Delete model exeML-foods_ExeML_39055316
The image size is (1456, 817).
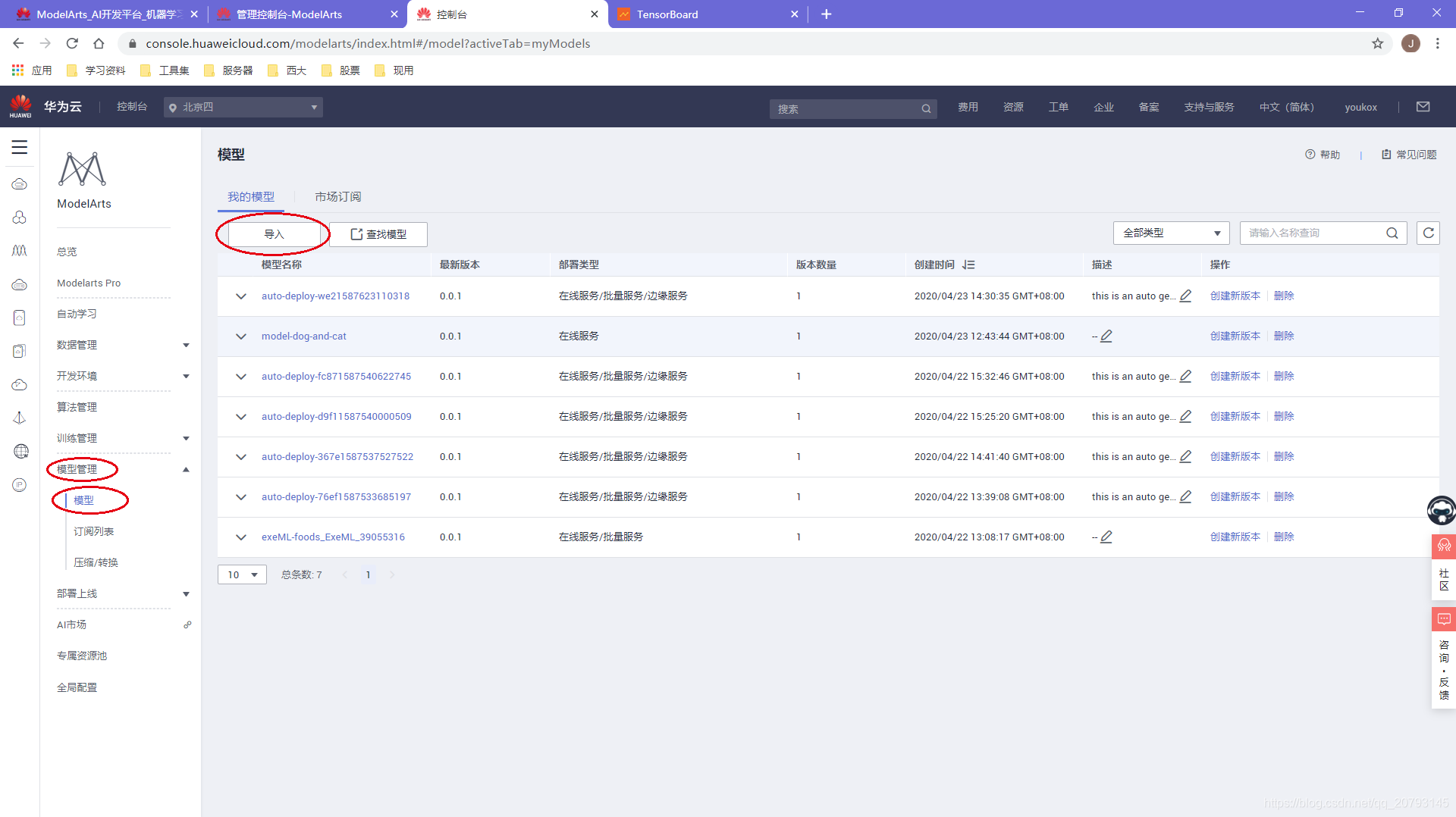tap(1284, 537)
